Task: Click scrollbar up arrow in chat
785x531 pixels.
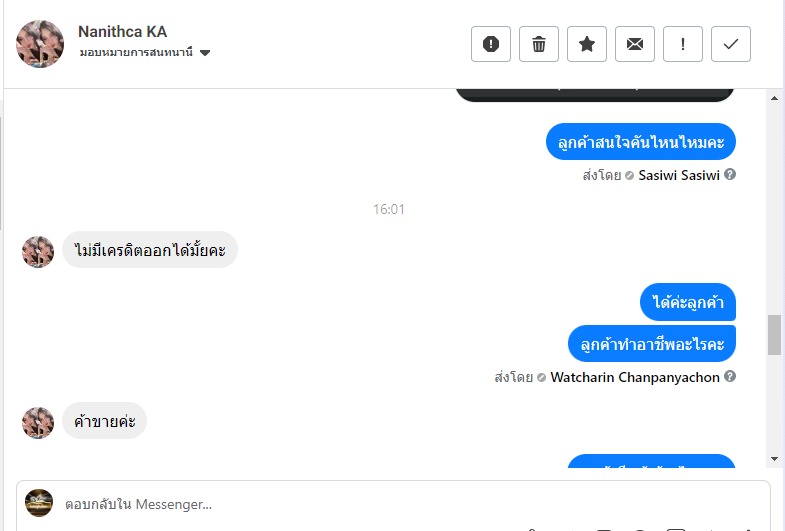Action: 774,98
